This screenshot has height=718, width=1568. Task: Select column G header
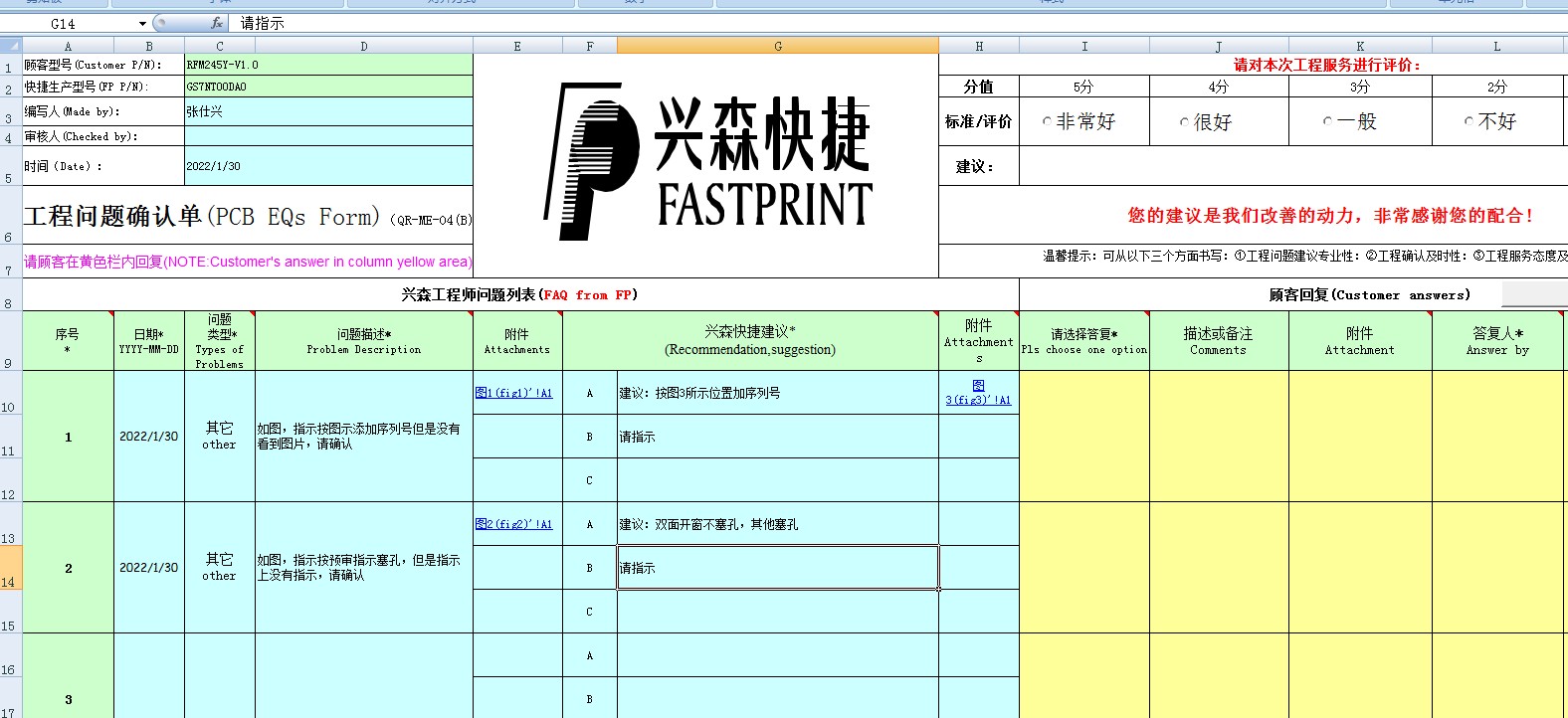778,46
